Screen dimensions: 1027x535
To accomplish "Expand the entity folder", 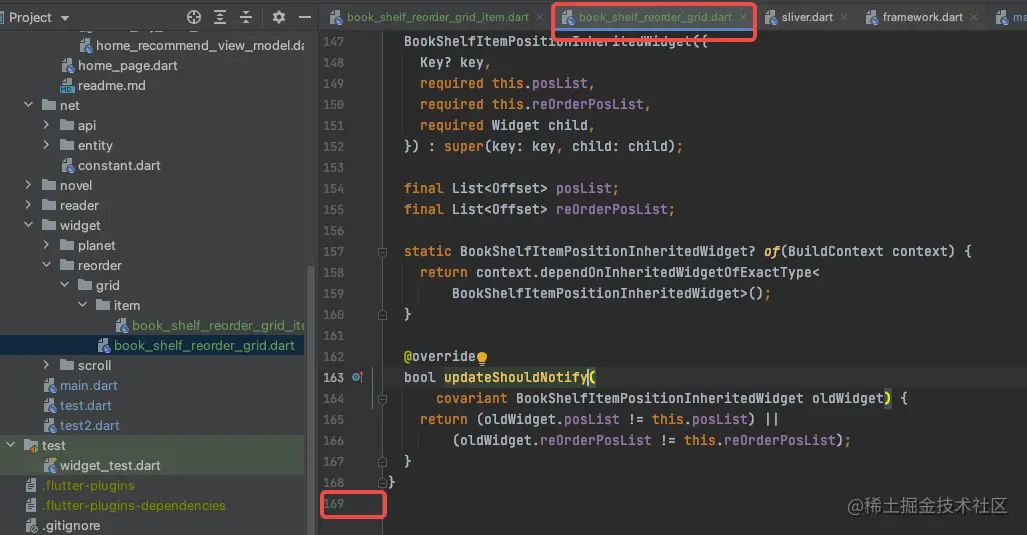I will point(46,145).
